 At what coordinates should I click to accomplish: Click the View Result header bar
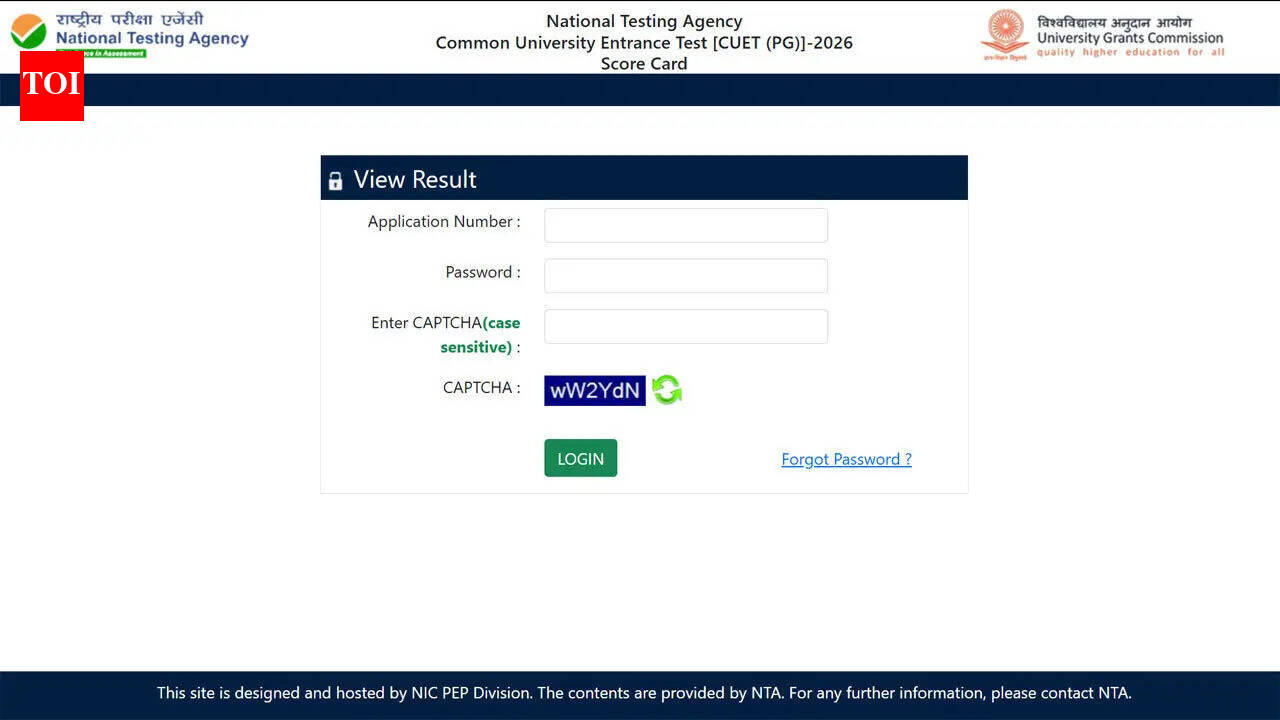pyautogui.click(x=644, y=177)
